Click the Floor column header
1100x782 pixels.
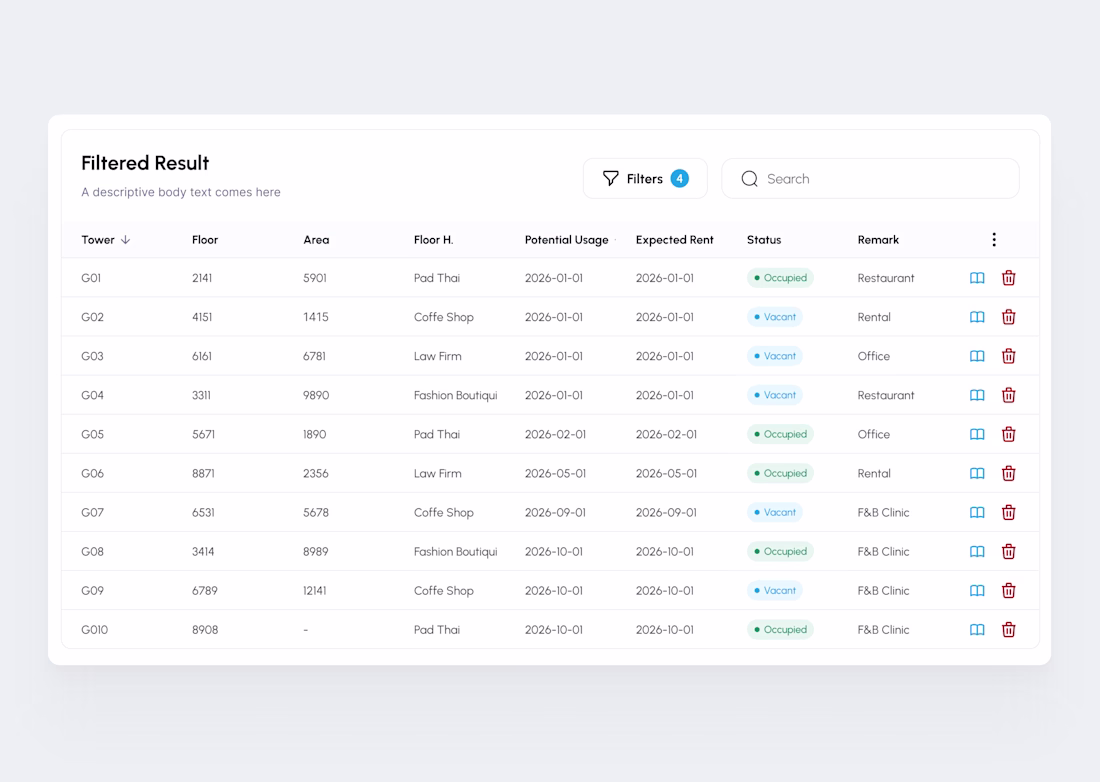[205, 240]
